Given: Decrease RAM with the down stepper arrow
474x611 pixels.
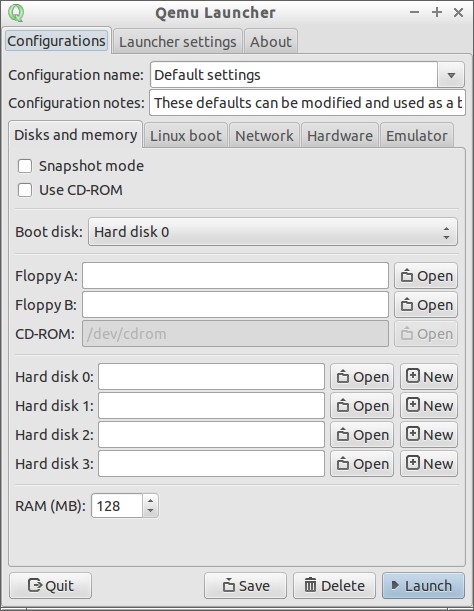Looking at the screenshot, I should tap(150, 511).
